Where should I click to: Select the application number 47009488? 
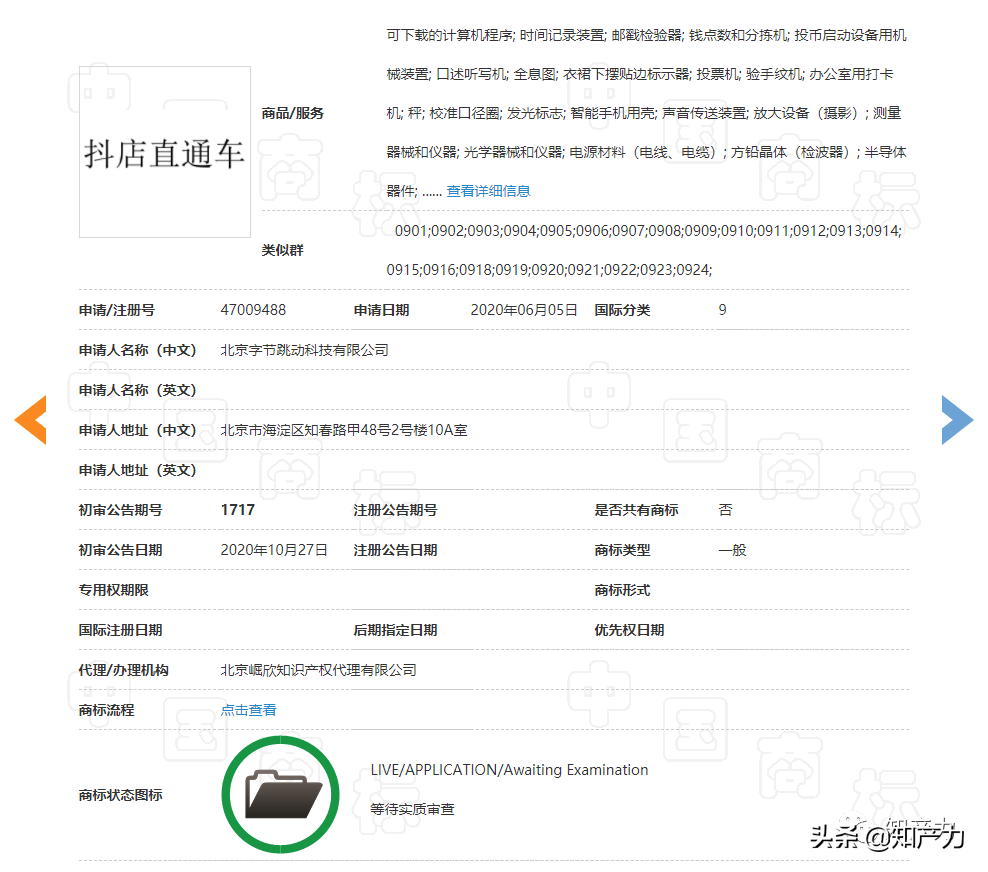[253, 310]
